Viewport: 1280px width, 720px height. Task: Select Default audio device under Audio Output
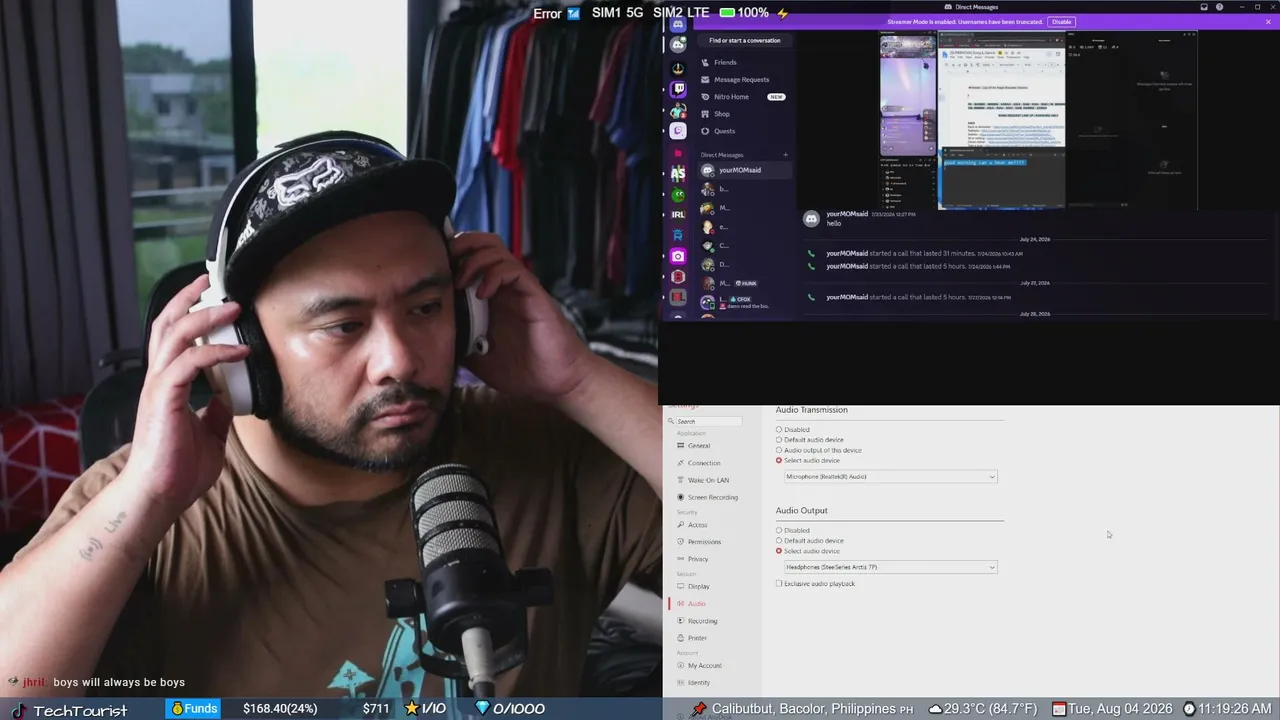coord(779,541)
